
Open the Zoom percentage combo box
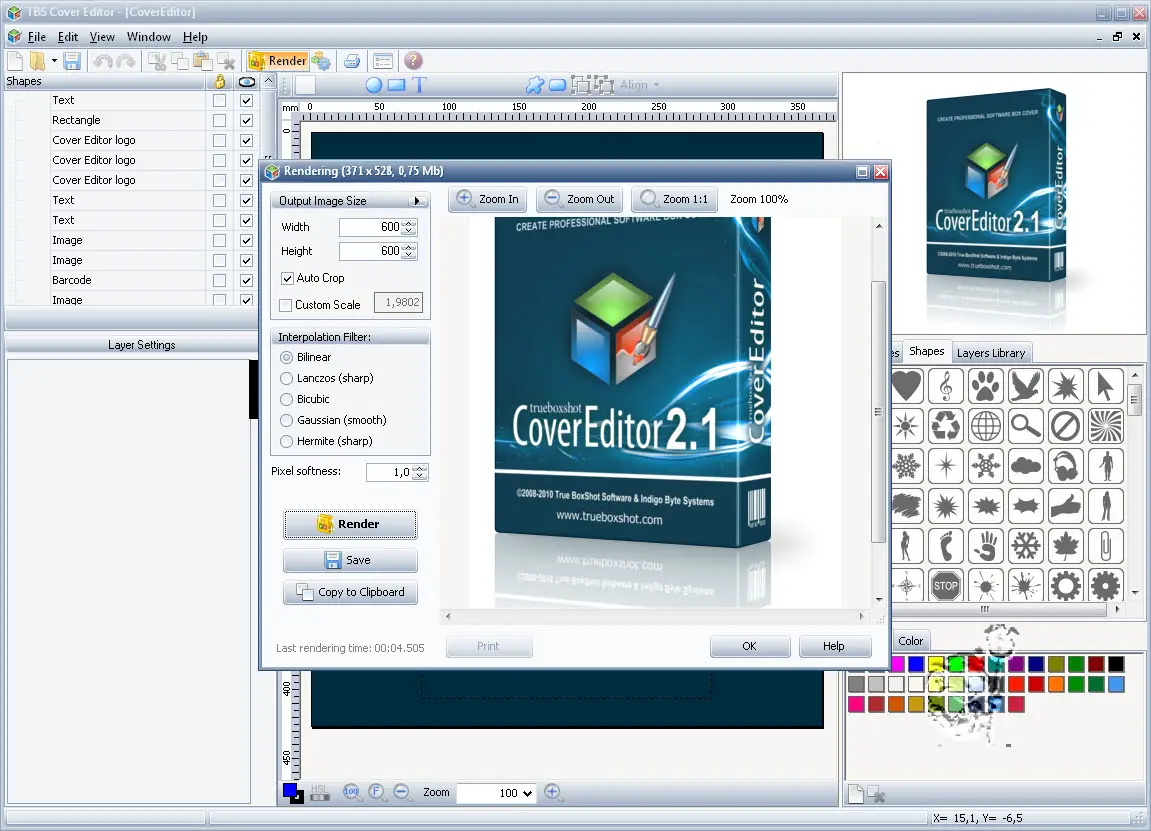click(497, 793)
